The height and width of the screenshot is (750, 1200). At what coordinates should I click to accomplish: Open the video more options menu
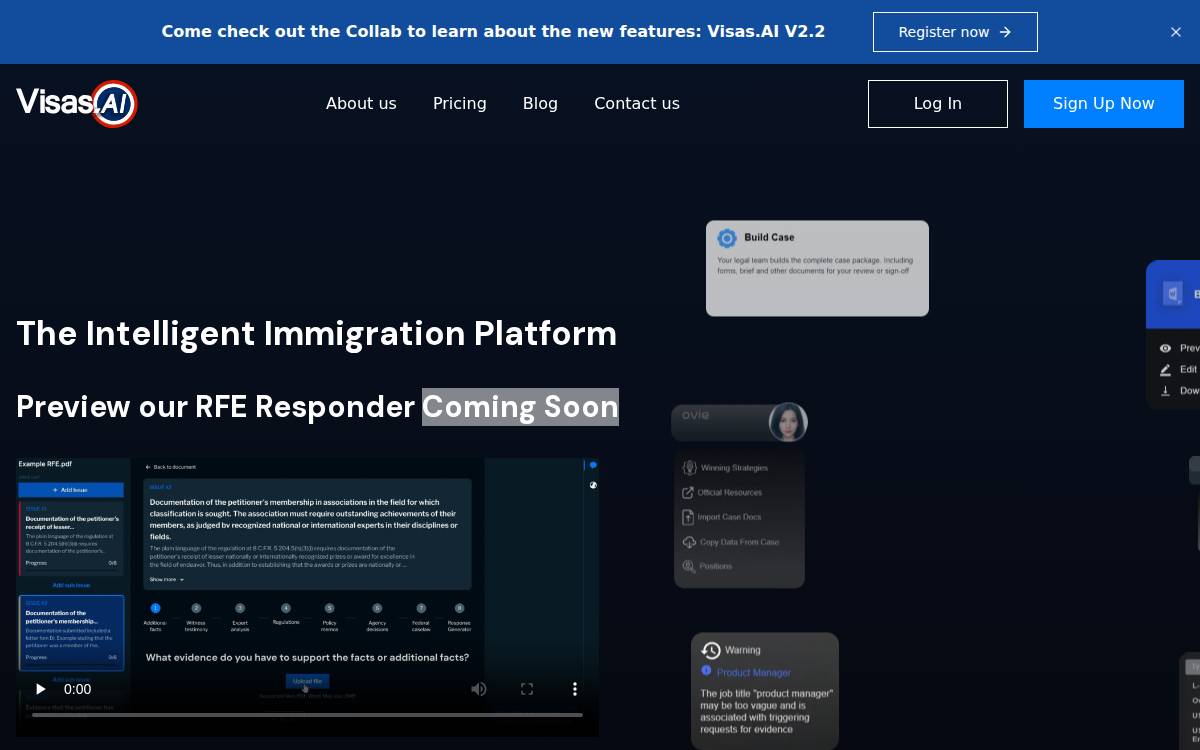pyautogui.click(x=575, y=689)
